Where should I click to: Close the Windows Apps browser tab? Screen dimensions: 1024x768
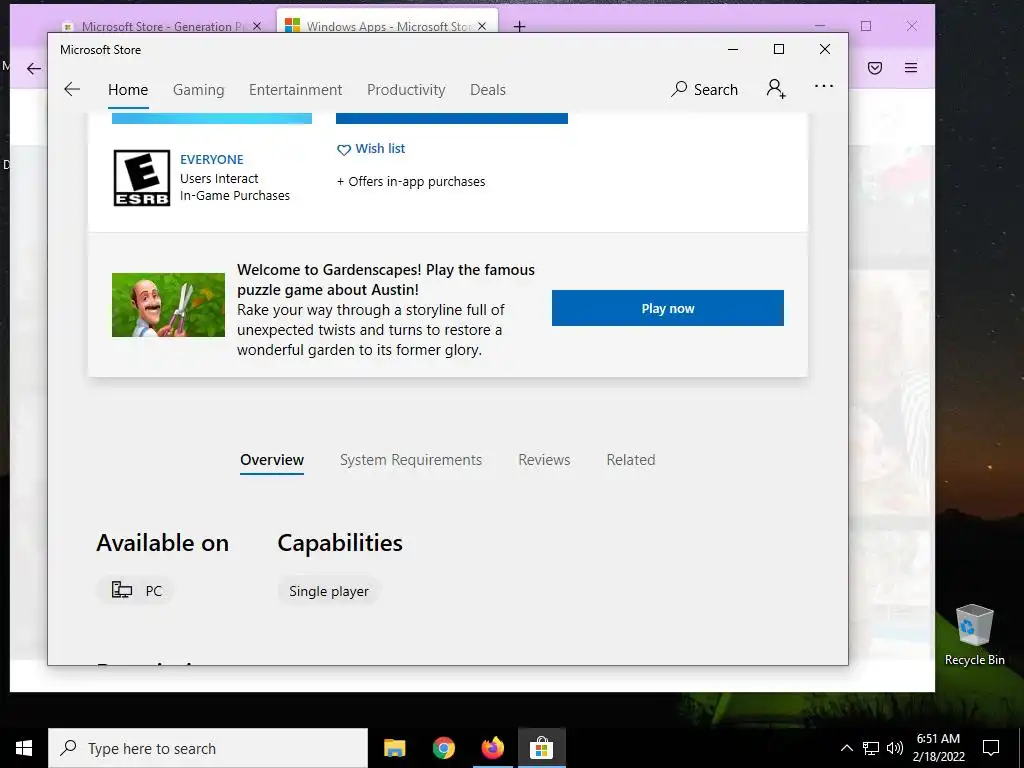click(482, 26)
